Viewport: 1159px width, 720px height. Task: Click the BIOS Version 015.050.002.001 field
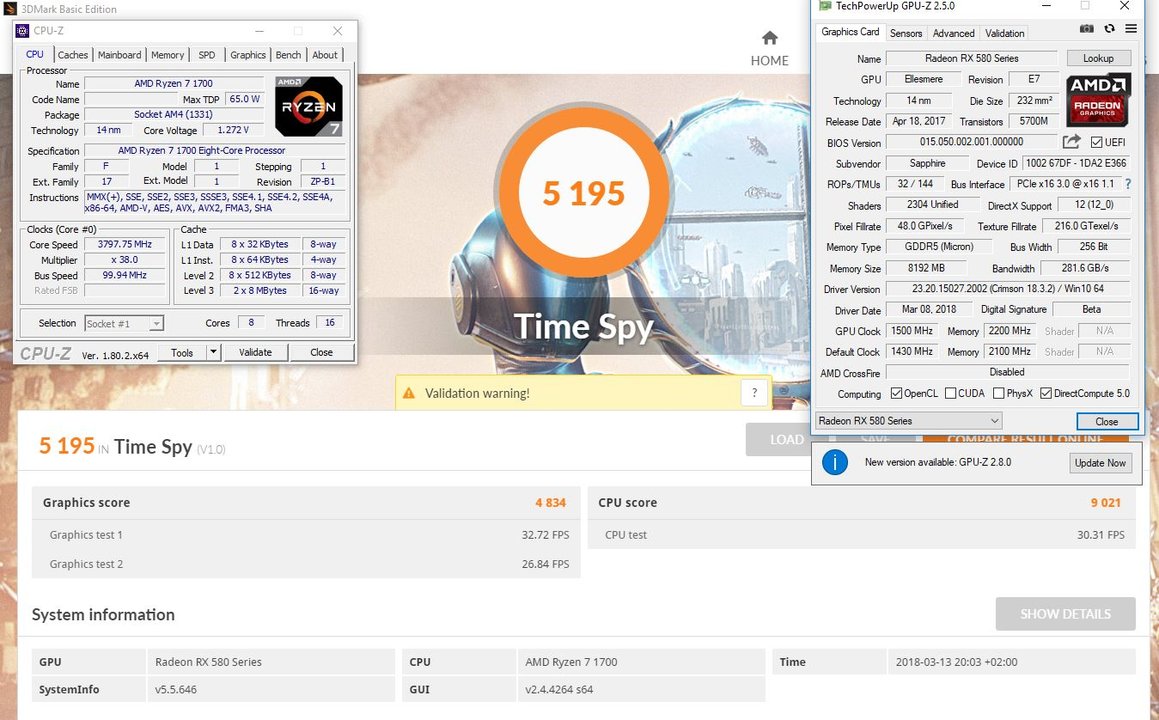(x=971, y=142)
